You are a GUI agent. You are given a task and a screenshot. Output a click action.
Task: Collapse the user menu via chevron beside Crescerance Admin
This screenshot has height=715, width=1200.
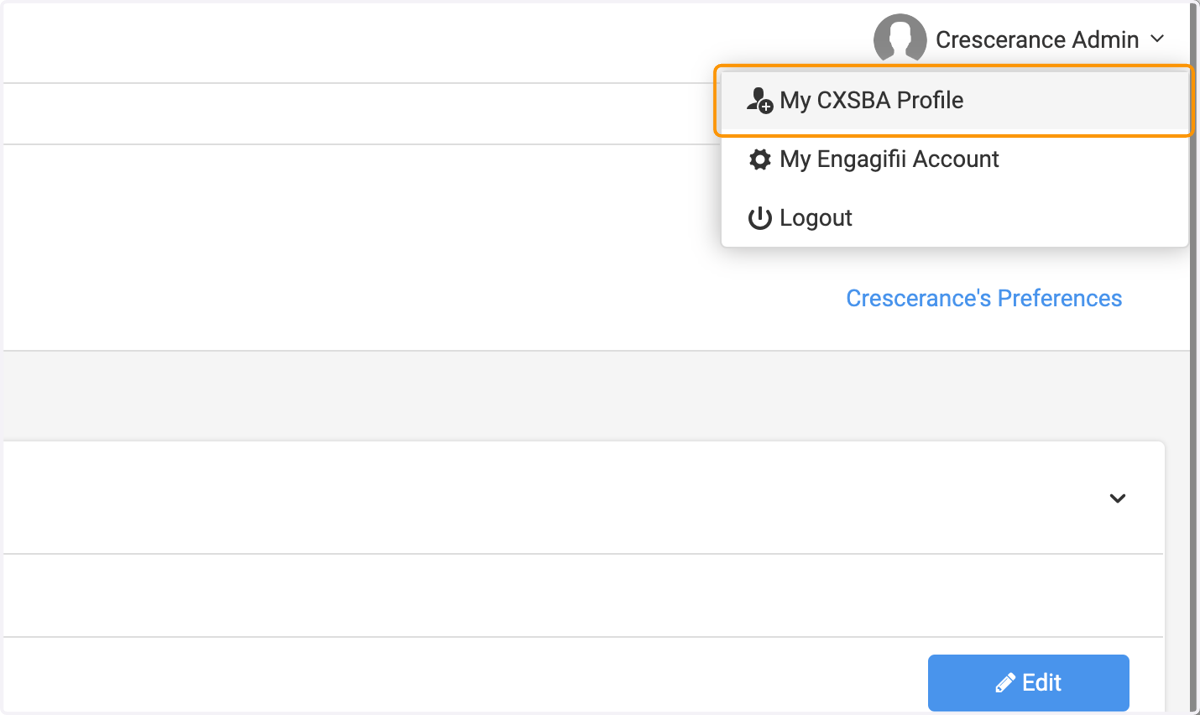click(1157, 40)
